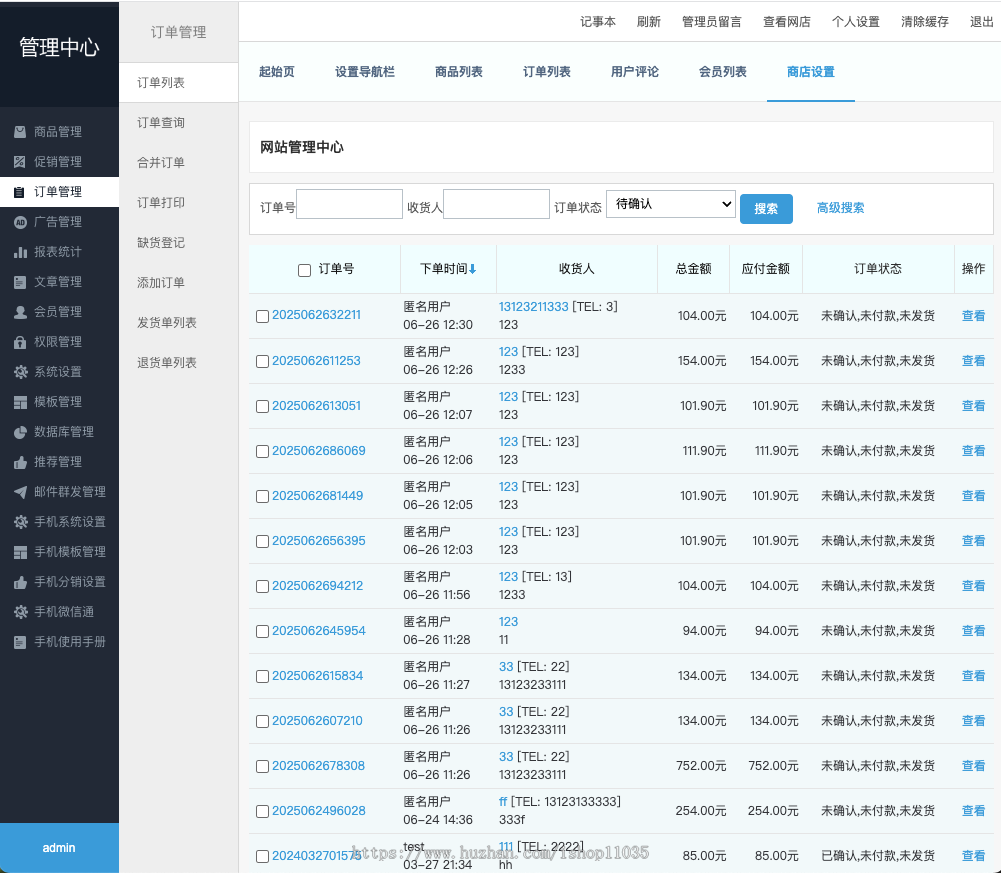Click the 报表统计 bar chart icon
The image size is (1001, 873).
click(20, 252)
